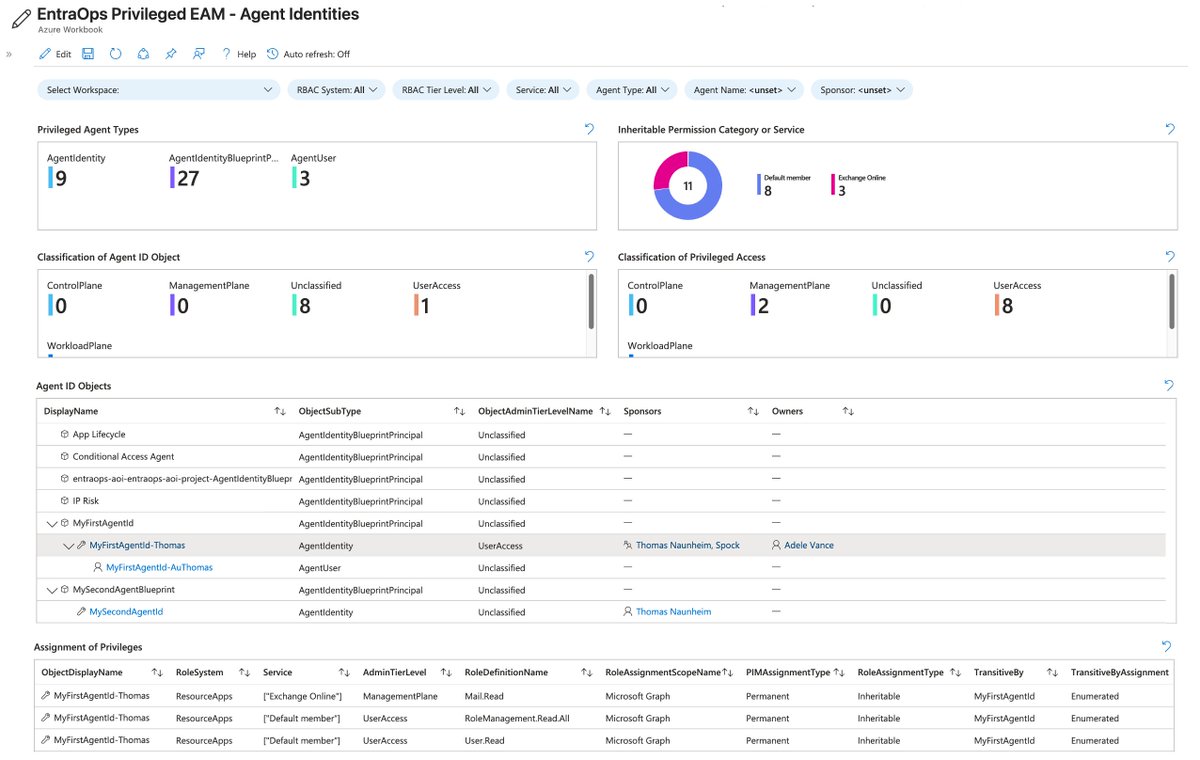
Task: Click the Default member legend color swatch
Action: pos(759,185)
